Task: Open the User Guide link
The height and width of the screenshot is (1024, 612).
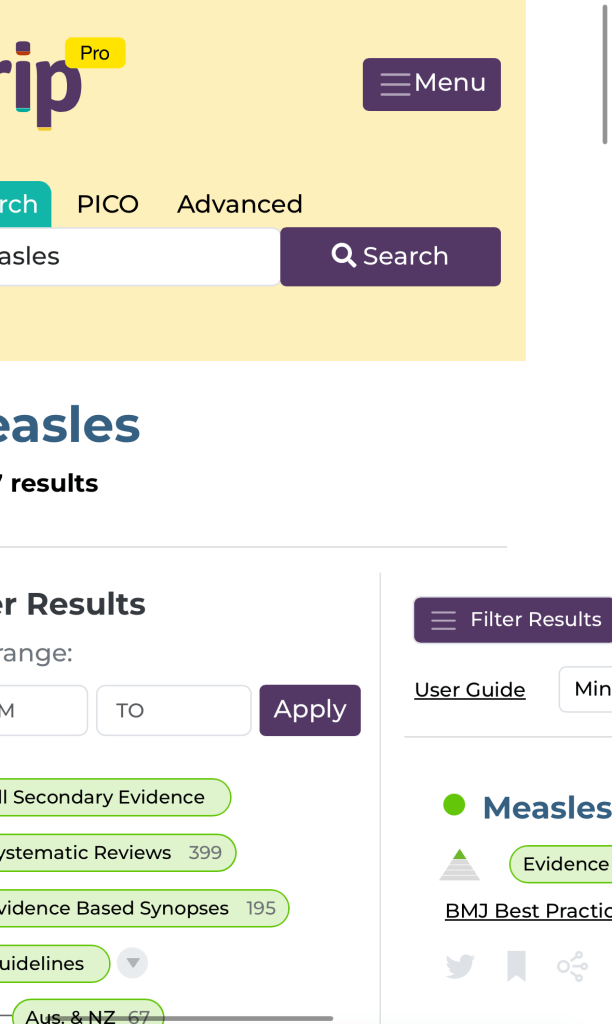Action: (469, 690)
